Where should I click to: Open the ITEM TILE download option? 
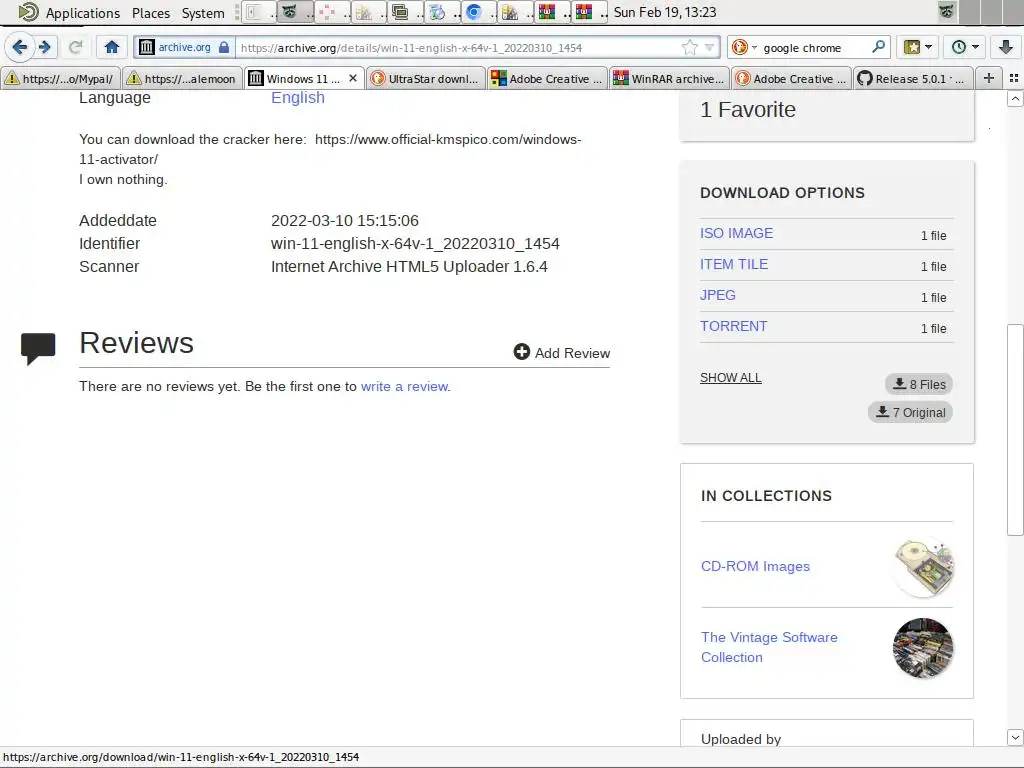coord(733,264)
